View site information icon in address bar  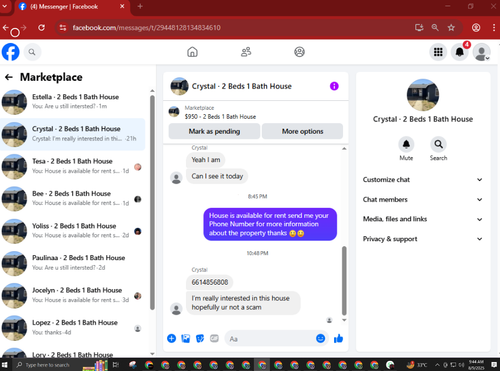coord(63,28)
